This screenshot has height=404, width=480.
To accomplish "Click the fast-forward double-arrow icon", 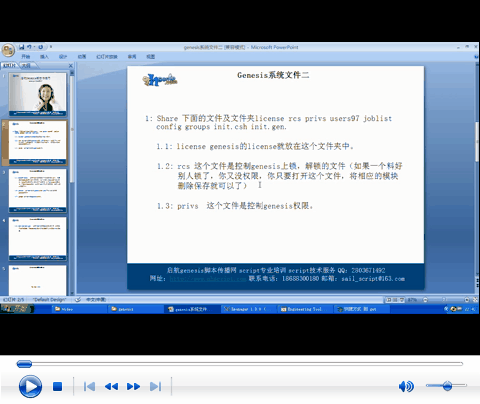I will click(x=133, y=387).
